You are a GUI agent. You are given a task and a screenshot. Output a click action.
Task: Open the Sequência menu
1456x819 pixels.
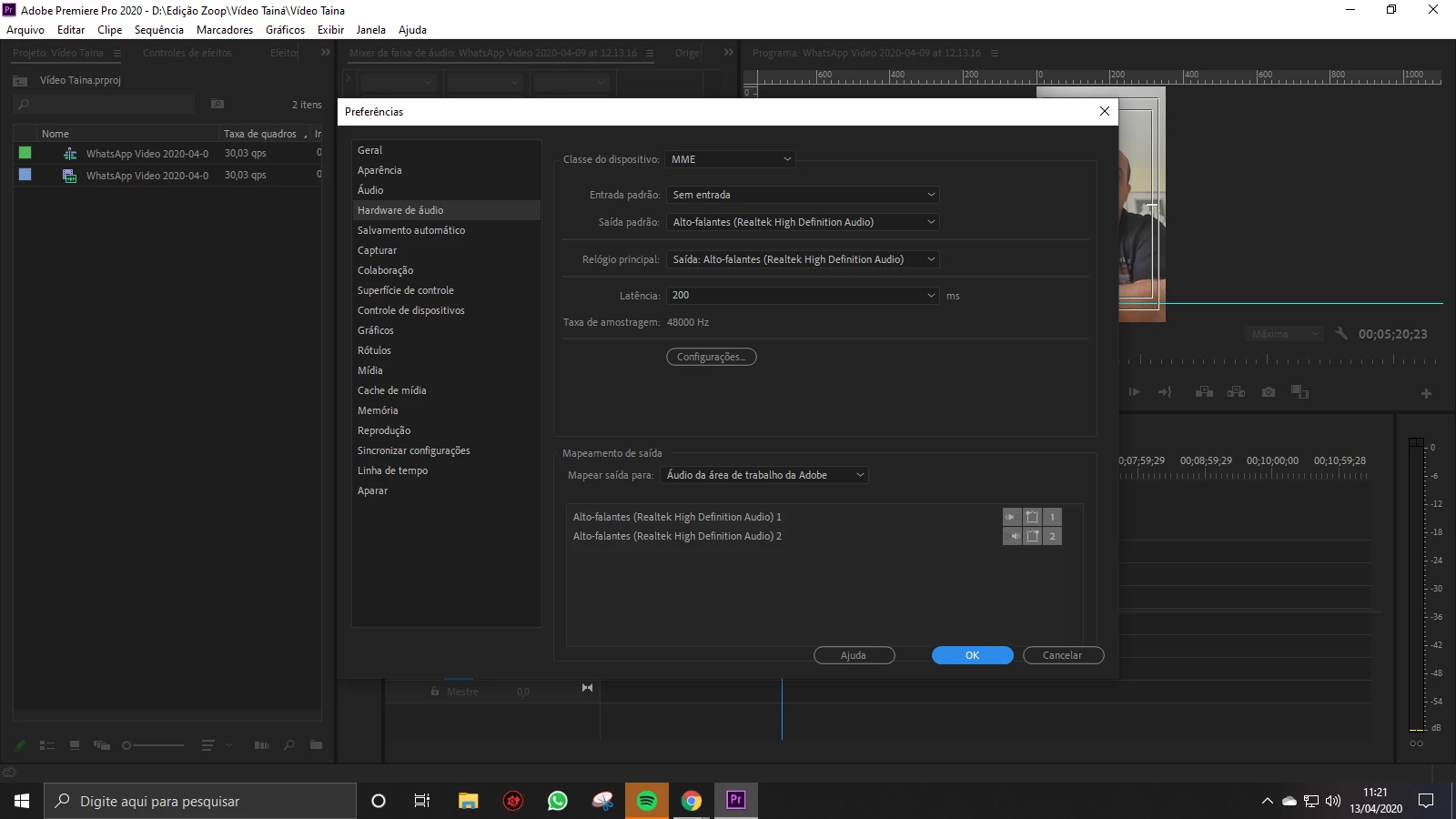pyautogui.click(x=159, y=30)
